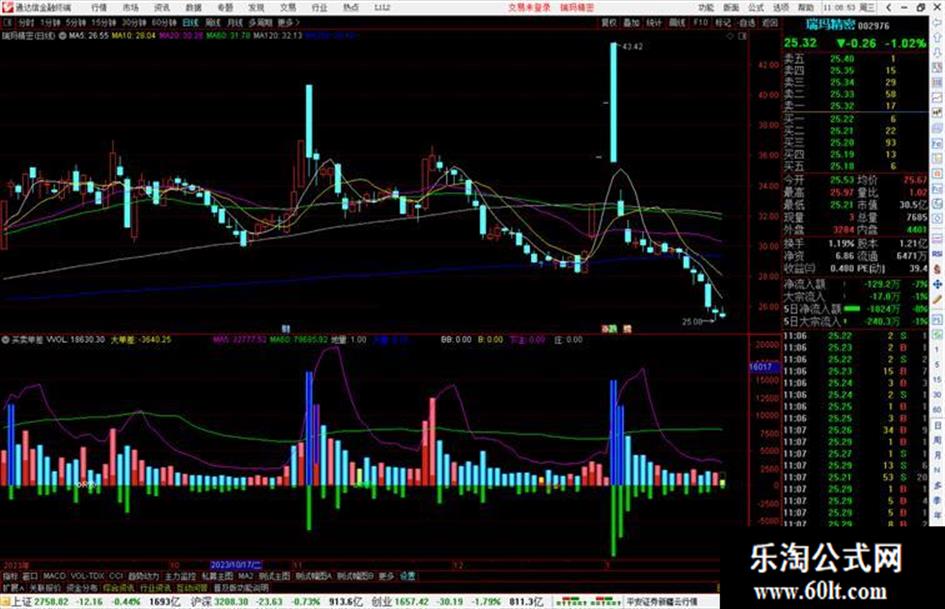Click the 沪深 index value in status bar
The width and height of the screenshot is (945, 609).
point(230,602)
